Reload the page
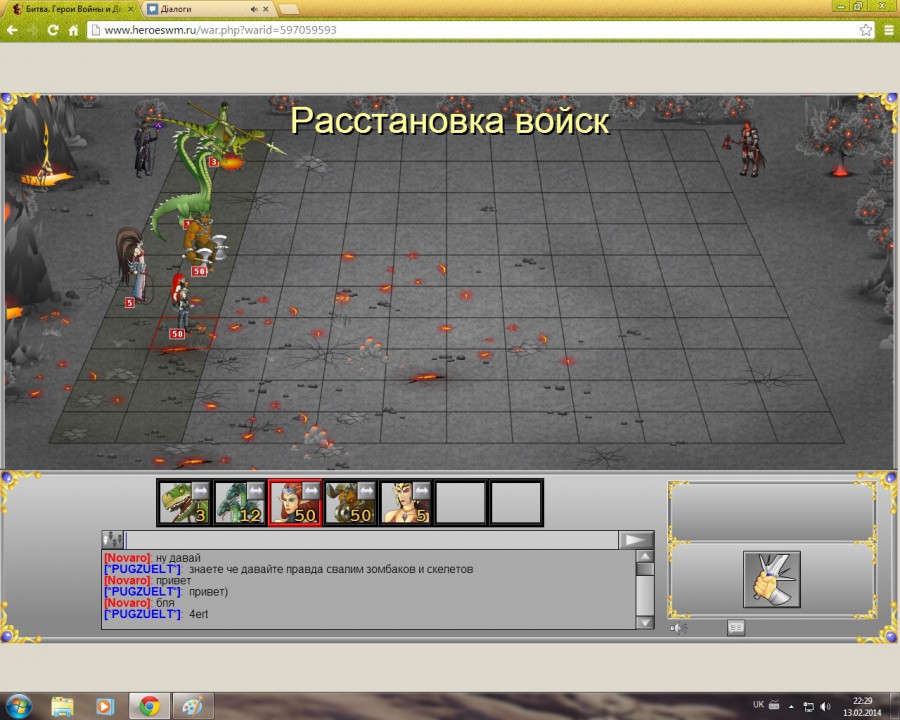The height and width of the screenshot is (720, 900). pos(52,30)
